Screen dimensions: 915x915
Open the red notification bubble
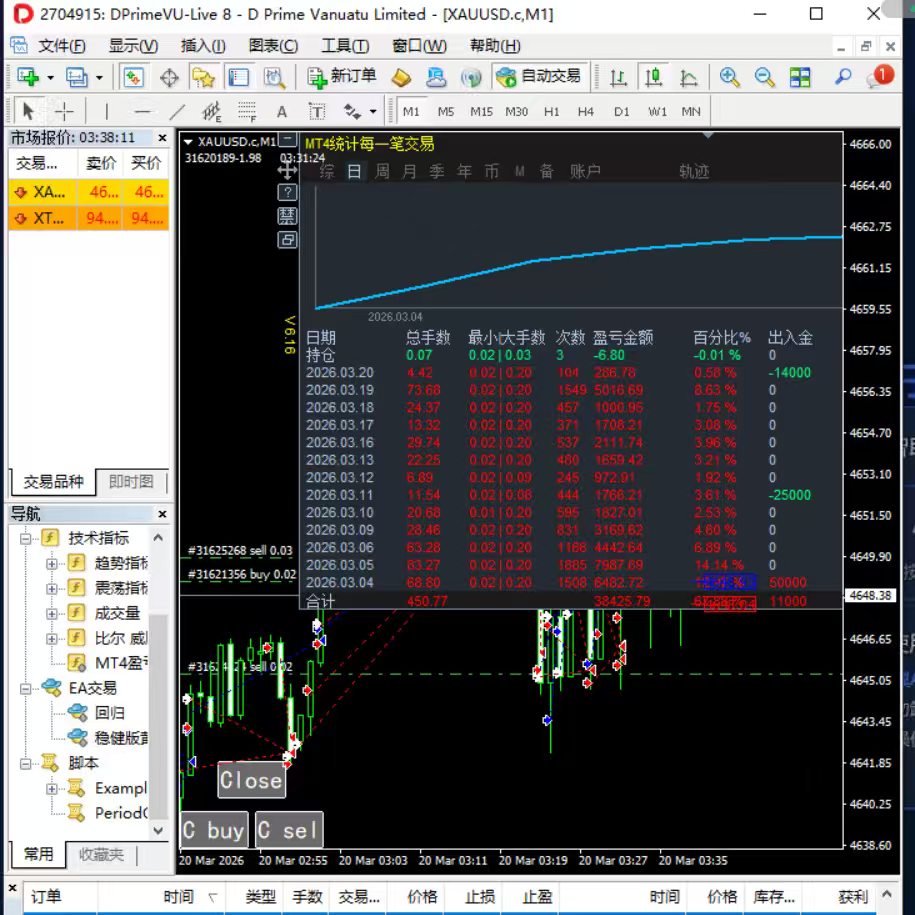[x=880, y=76]
